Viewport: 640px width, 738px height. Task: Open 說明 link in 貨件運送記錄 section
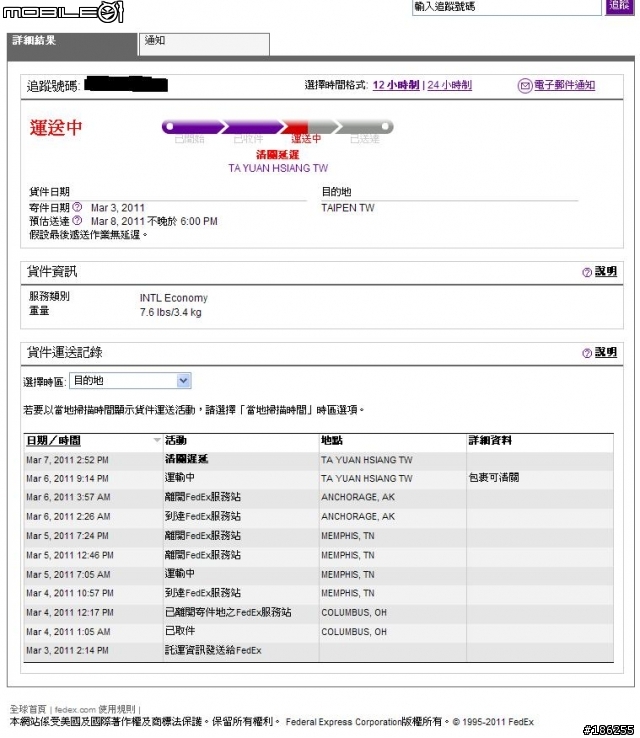(x=606, y=353)
